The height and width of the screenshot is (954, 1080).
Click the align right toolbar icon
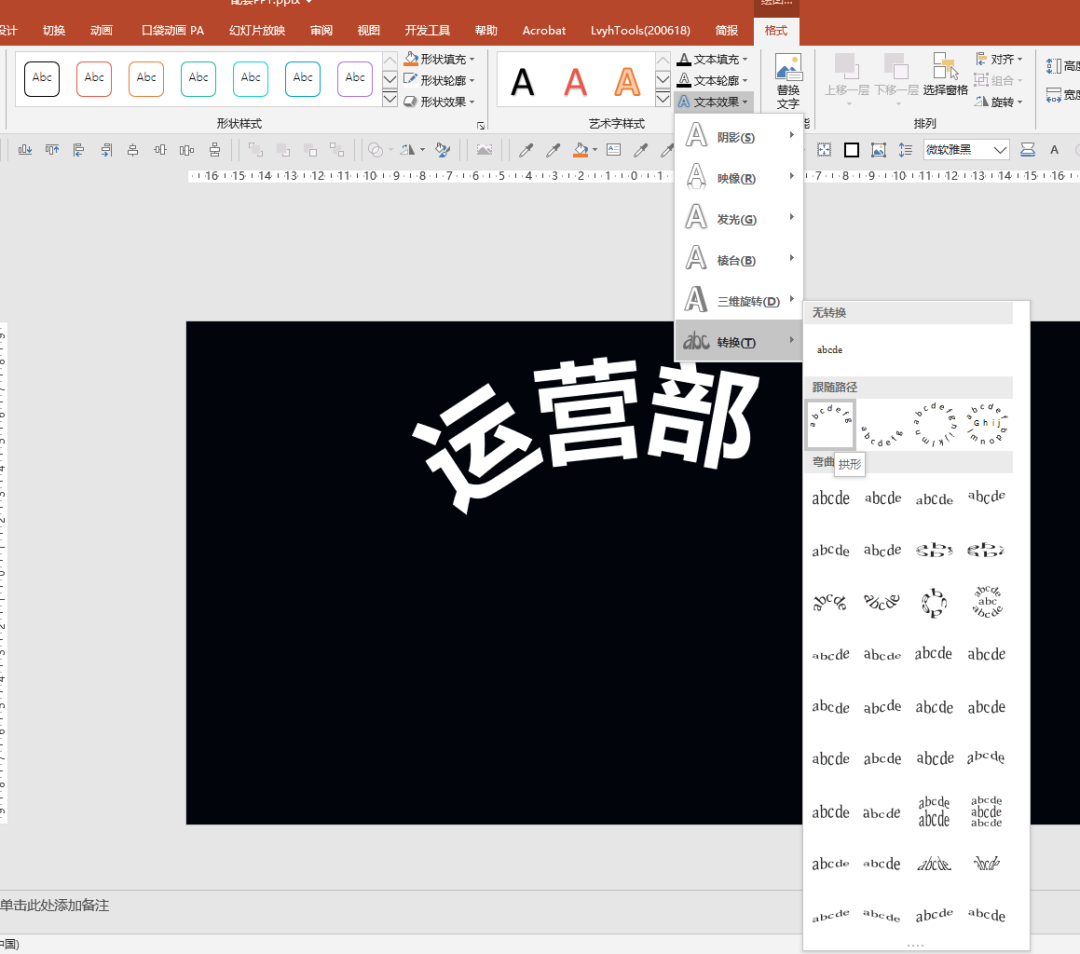point(106,149)
